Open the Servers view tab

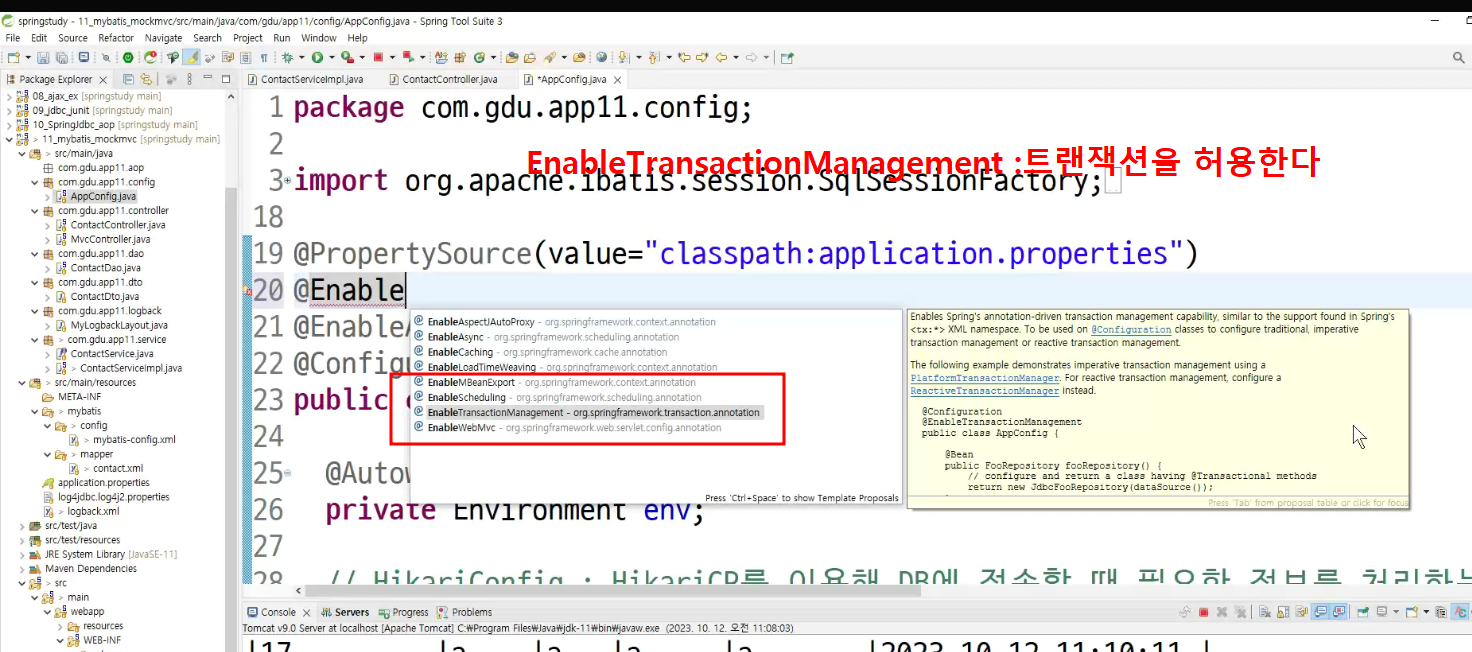[x=344, y=612]
